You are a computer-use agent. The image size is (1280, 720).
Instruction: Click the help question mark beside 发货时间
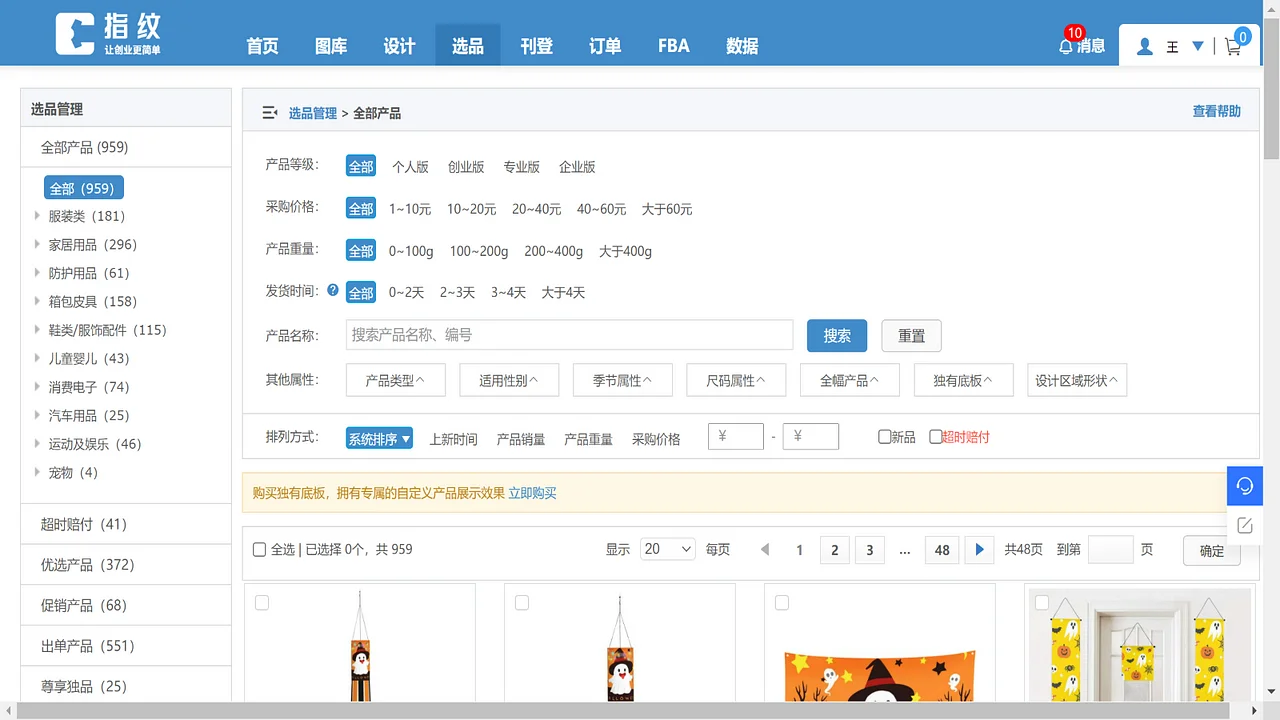pos(332,290)
